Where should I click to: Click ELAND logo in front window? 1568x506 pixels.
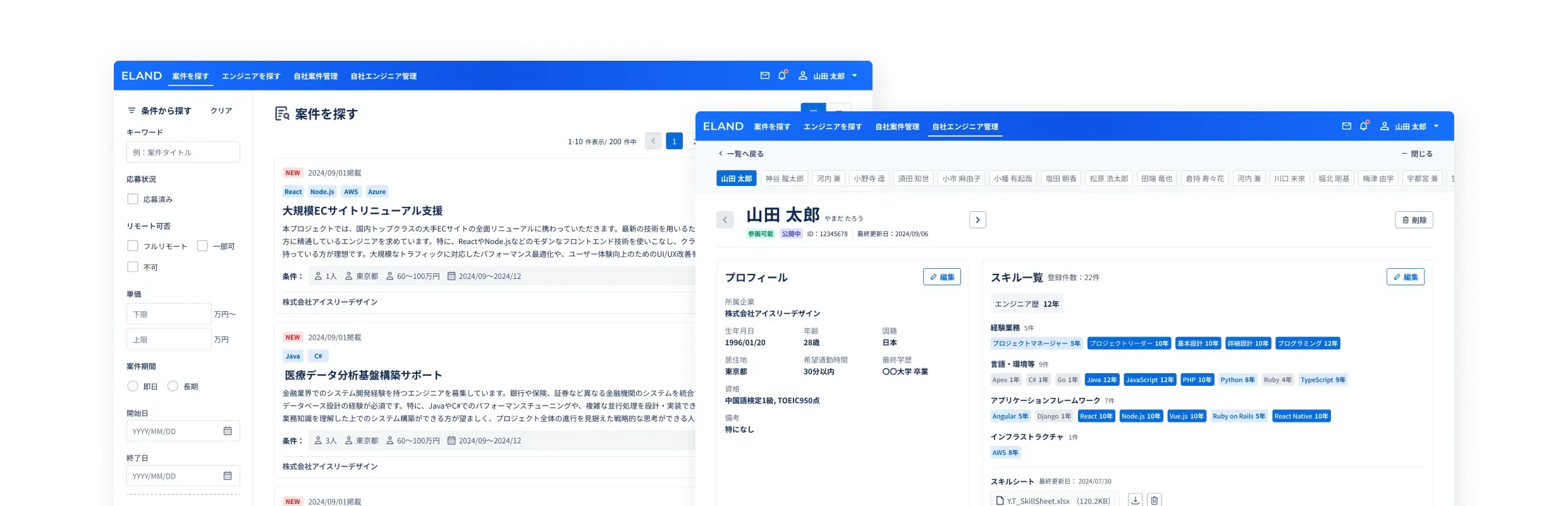coord(723,126)
